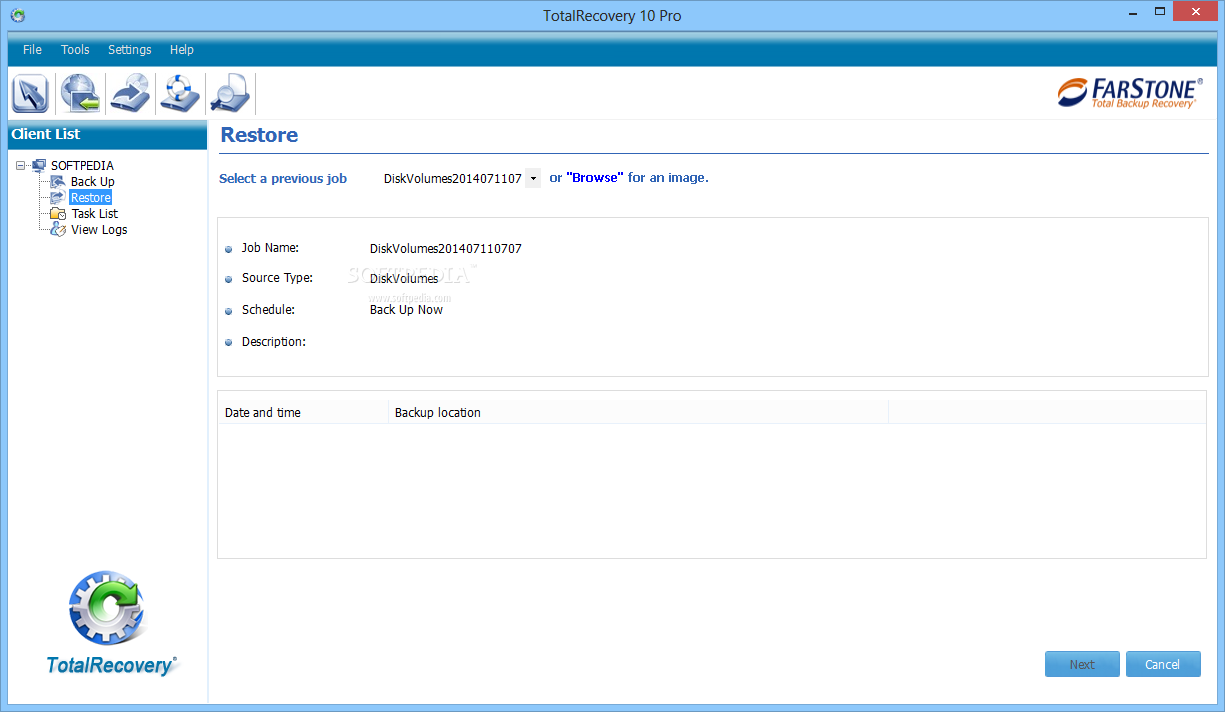The image size is (1225, 712).
Task: Click the Job Name value DiskVolumes201407110707
Action: click(x=446, y=248)
